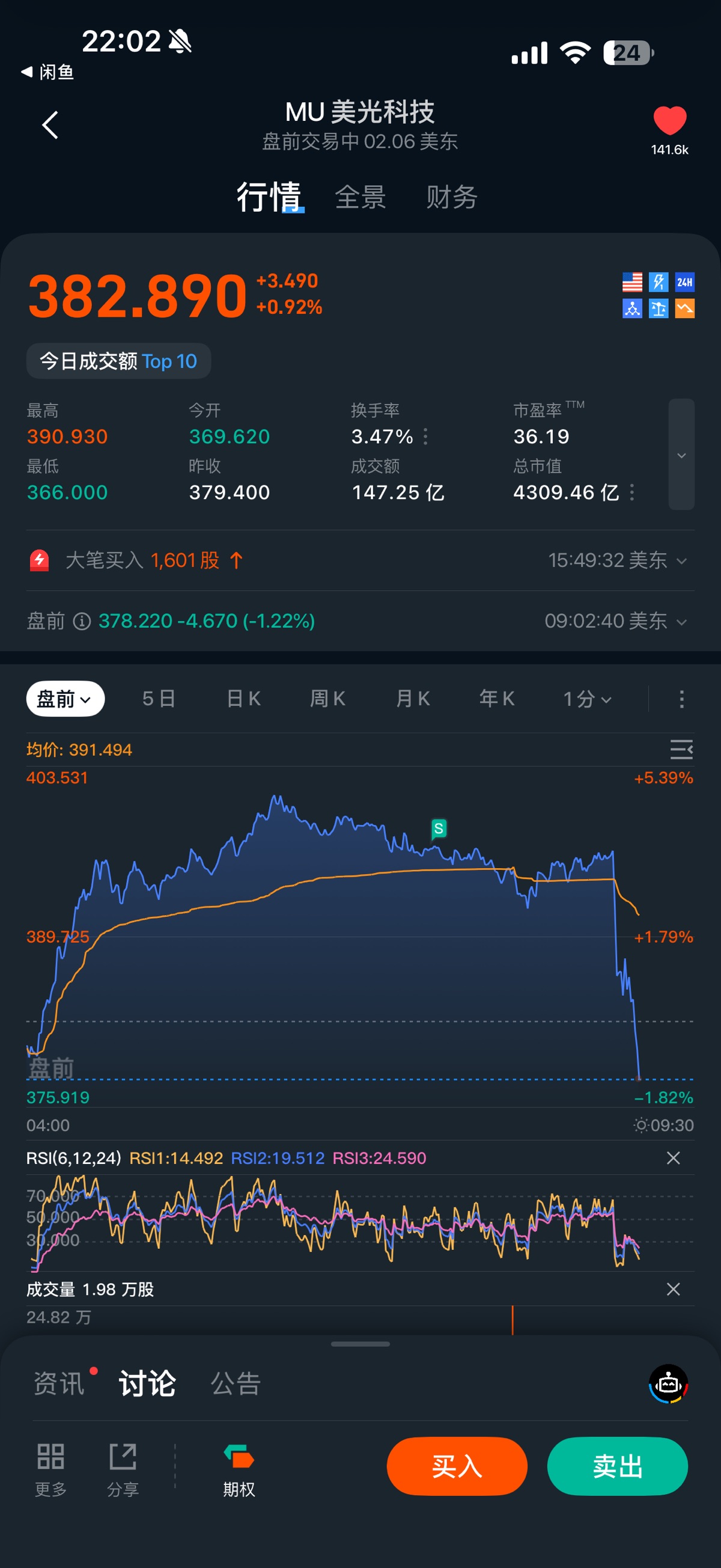Screen dimensions: 721x1568
Task: Tap the 24H trading icon
Action: click(684, 282)
